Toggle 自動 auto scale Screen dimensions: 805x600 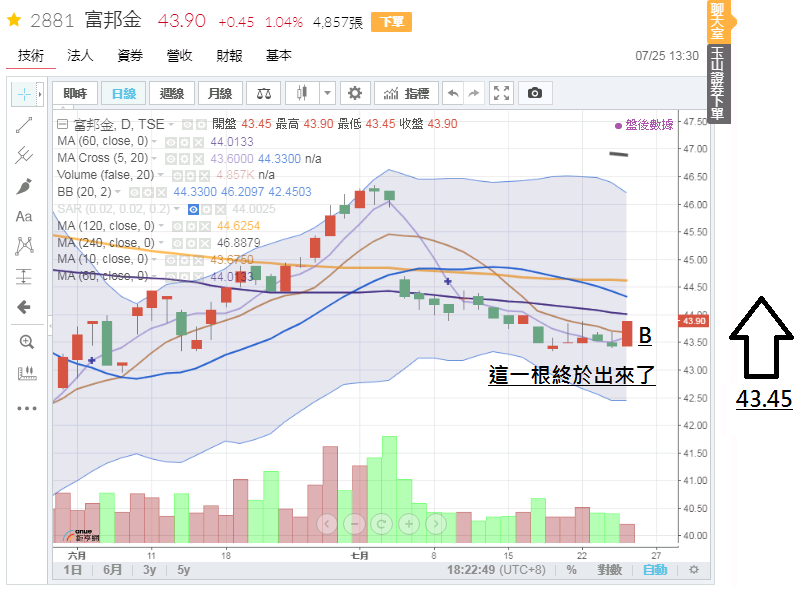pos(655,570)
